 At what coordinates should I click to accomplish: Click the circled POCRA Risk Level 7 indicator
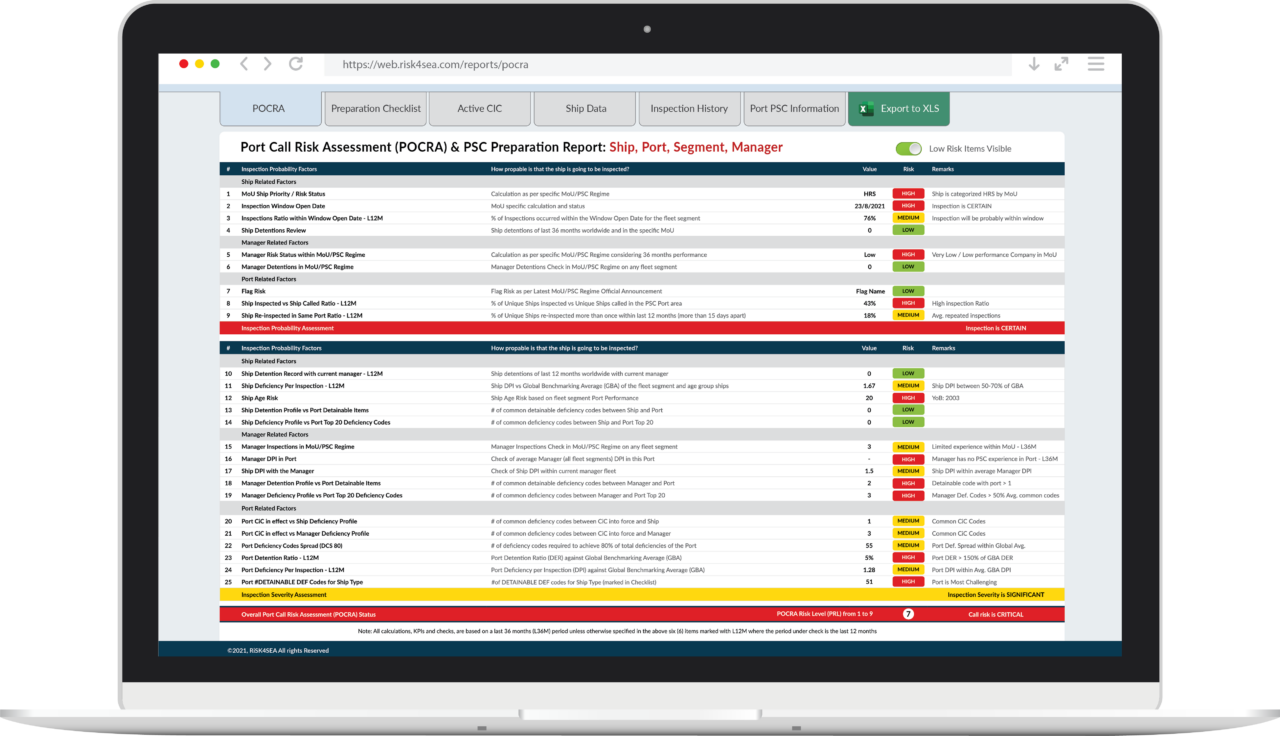pos(906,614)
